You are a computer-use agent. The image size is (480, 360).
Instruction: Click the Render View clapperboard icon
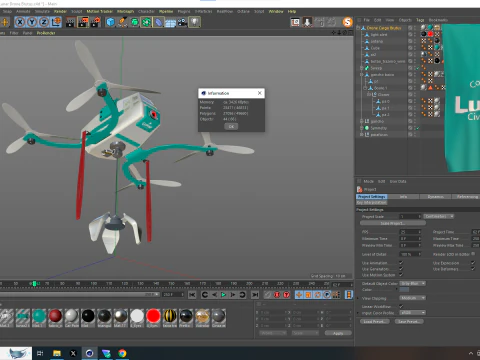coord(70,22)
